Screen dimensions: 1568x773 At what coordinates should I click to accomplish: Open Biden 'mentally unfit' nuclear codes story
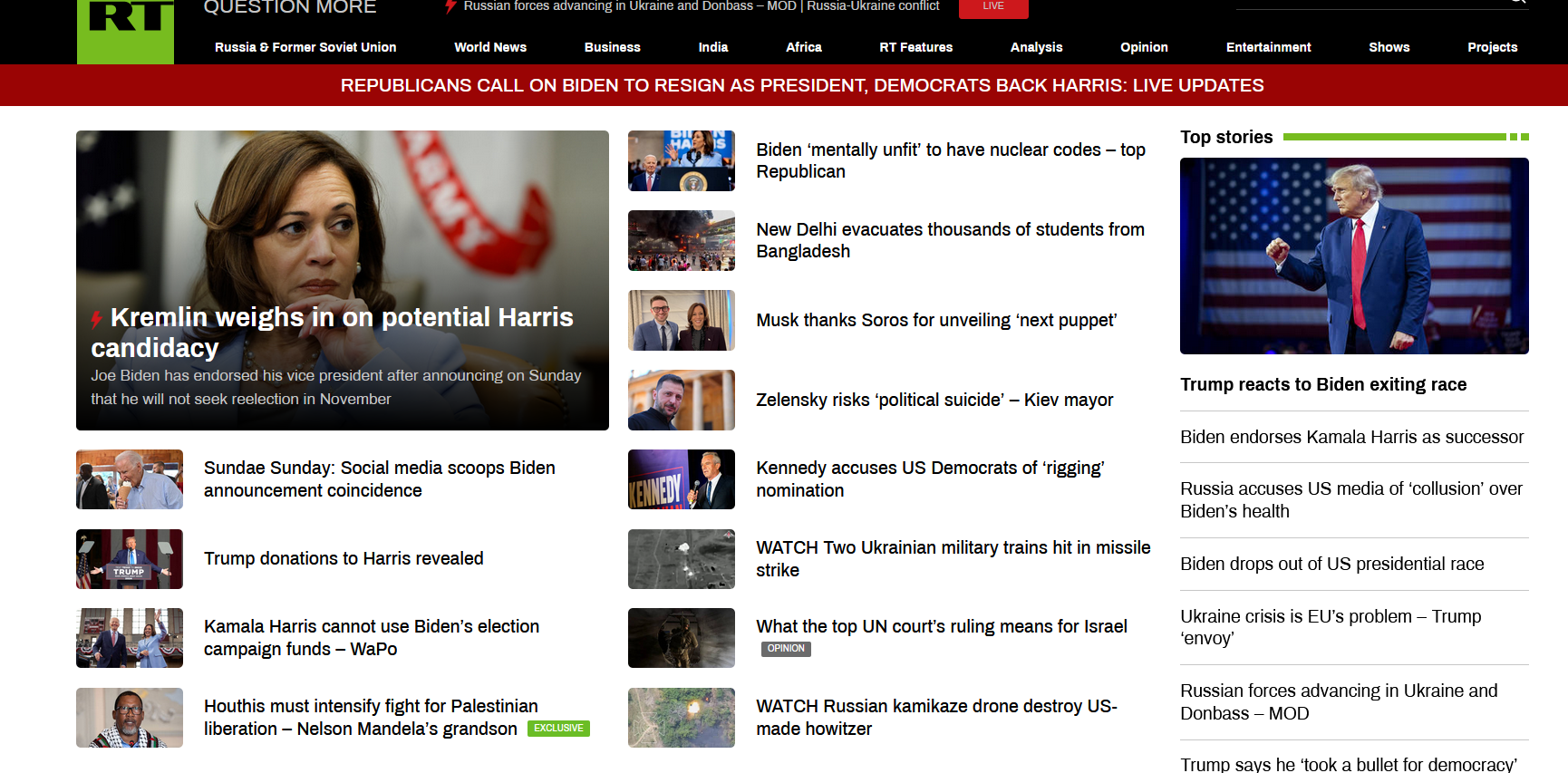coord(951,160)
